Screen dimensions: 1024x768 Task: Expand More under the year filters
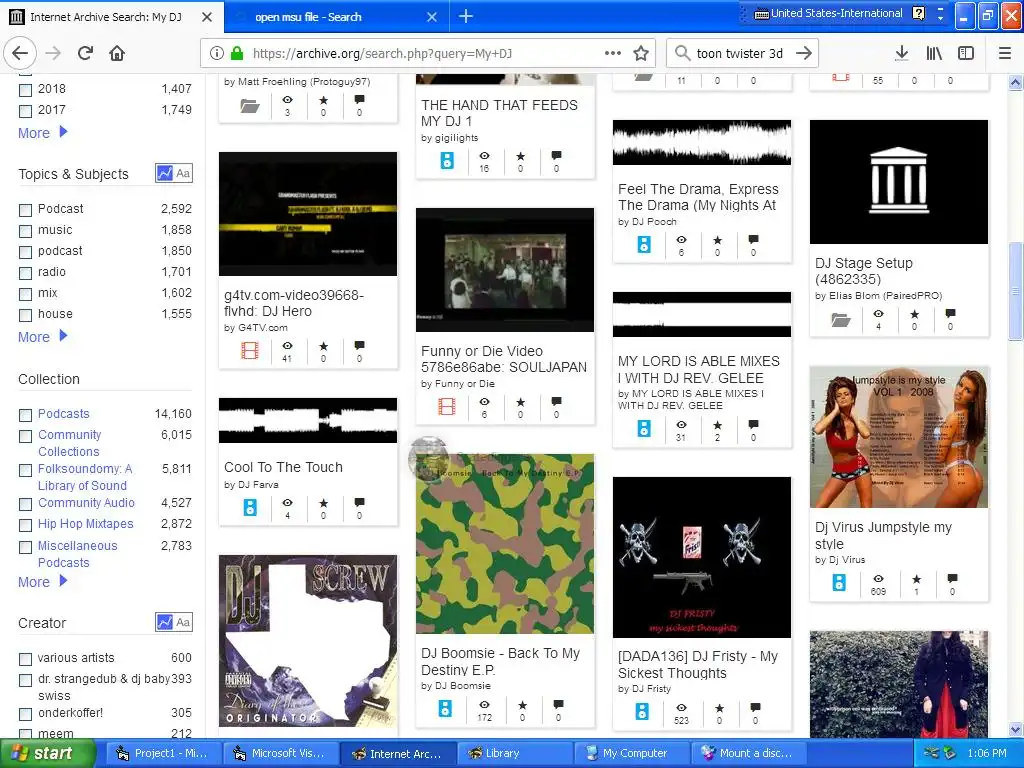(x=42, y=133)
